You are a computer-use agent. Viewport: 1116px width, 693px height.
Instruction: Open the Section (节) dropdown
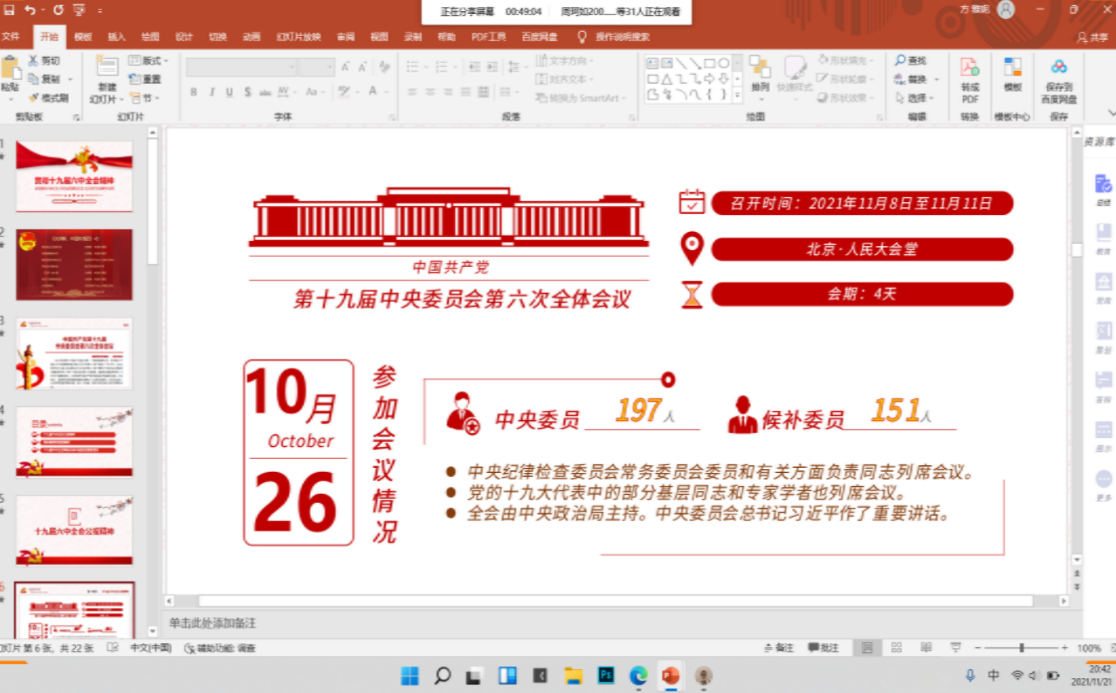[148, 98]
